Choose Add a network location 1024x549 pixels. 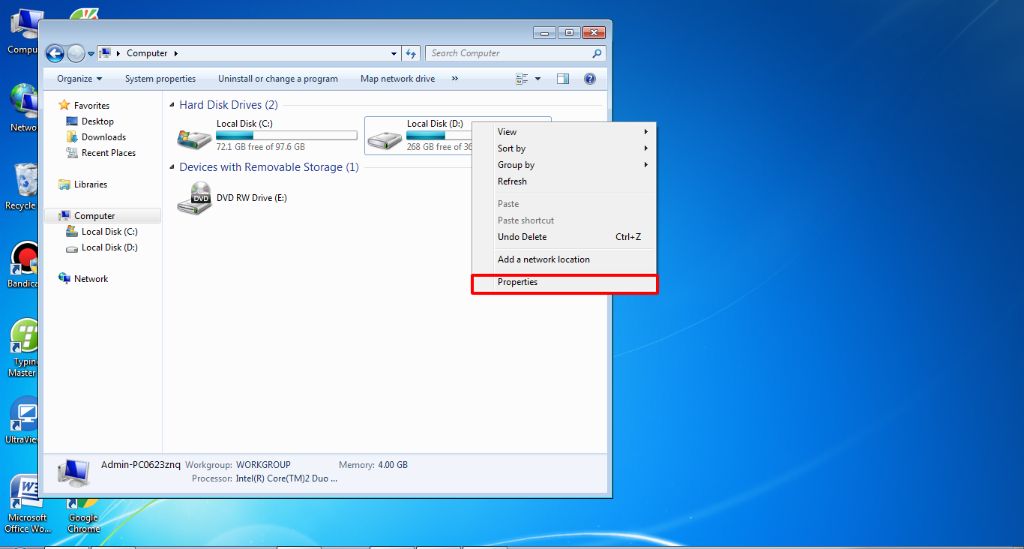[x=564, y=259]
